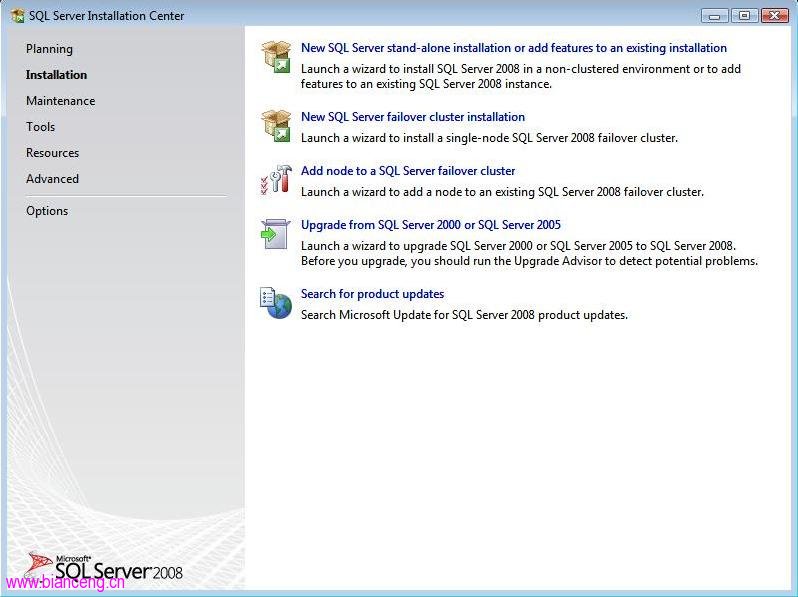
Task: Open Add node to SQL Server failover cluster
Action: click(x=408, y=170)
